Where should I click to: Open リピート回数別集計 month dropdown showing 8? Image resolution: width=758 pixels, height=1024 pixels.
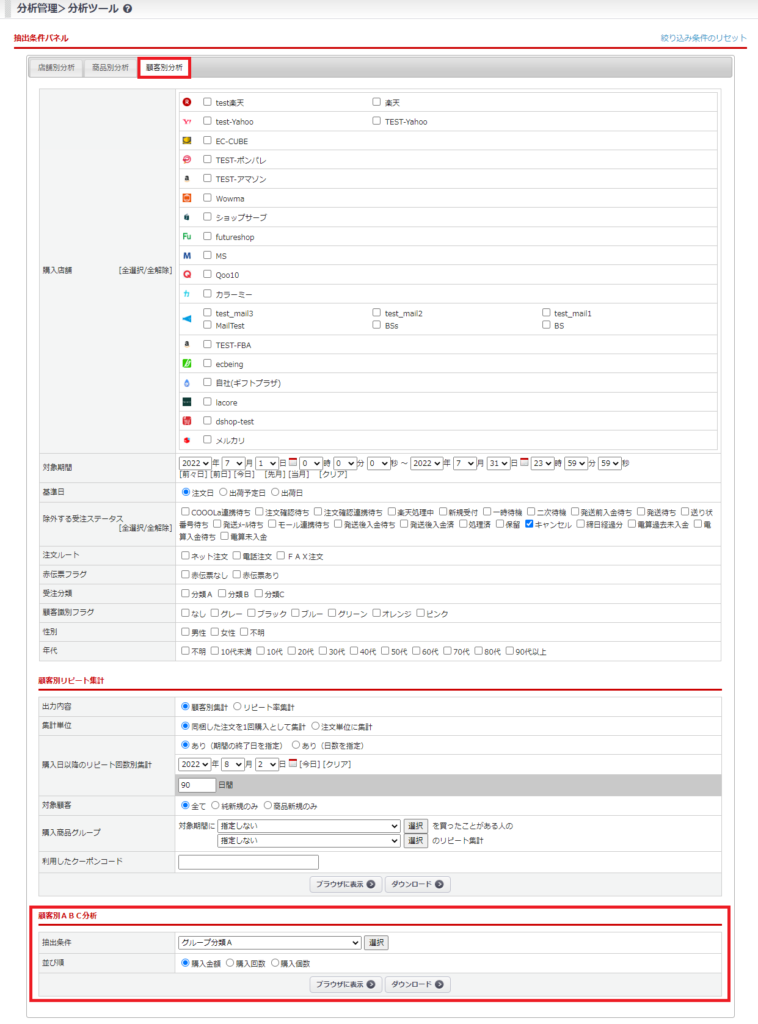click(233, 764)
